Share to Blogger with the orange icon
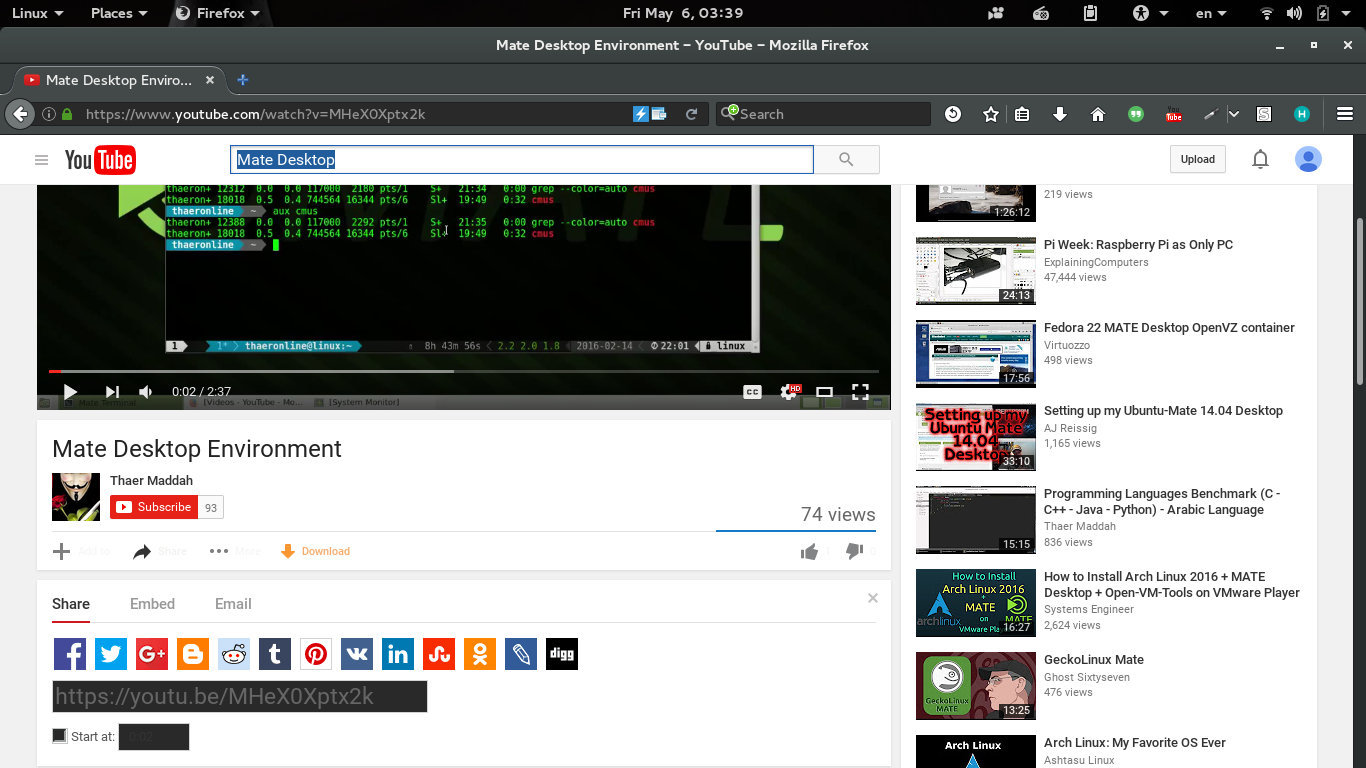This screenshot has height=768, width=1366. [x=193, y=655]
